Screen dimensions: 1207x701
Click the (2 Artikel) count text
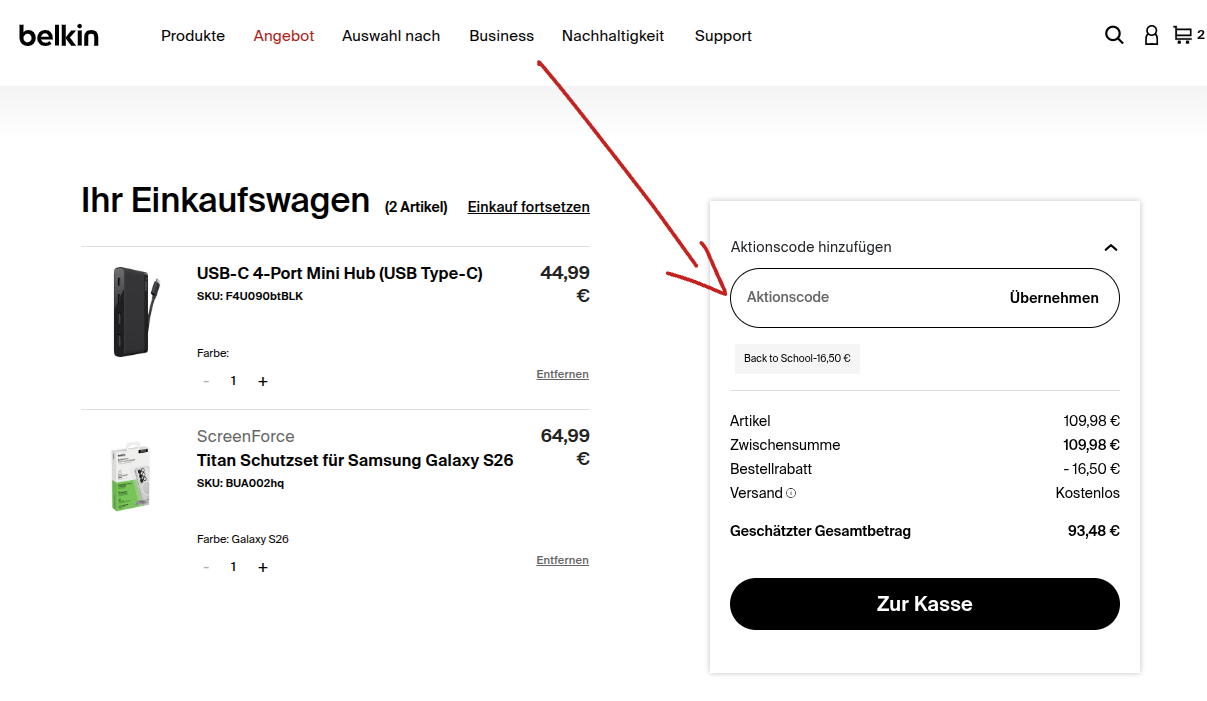416,207
